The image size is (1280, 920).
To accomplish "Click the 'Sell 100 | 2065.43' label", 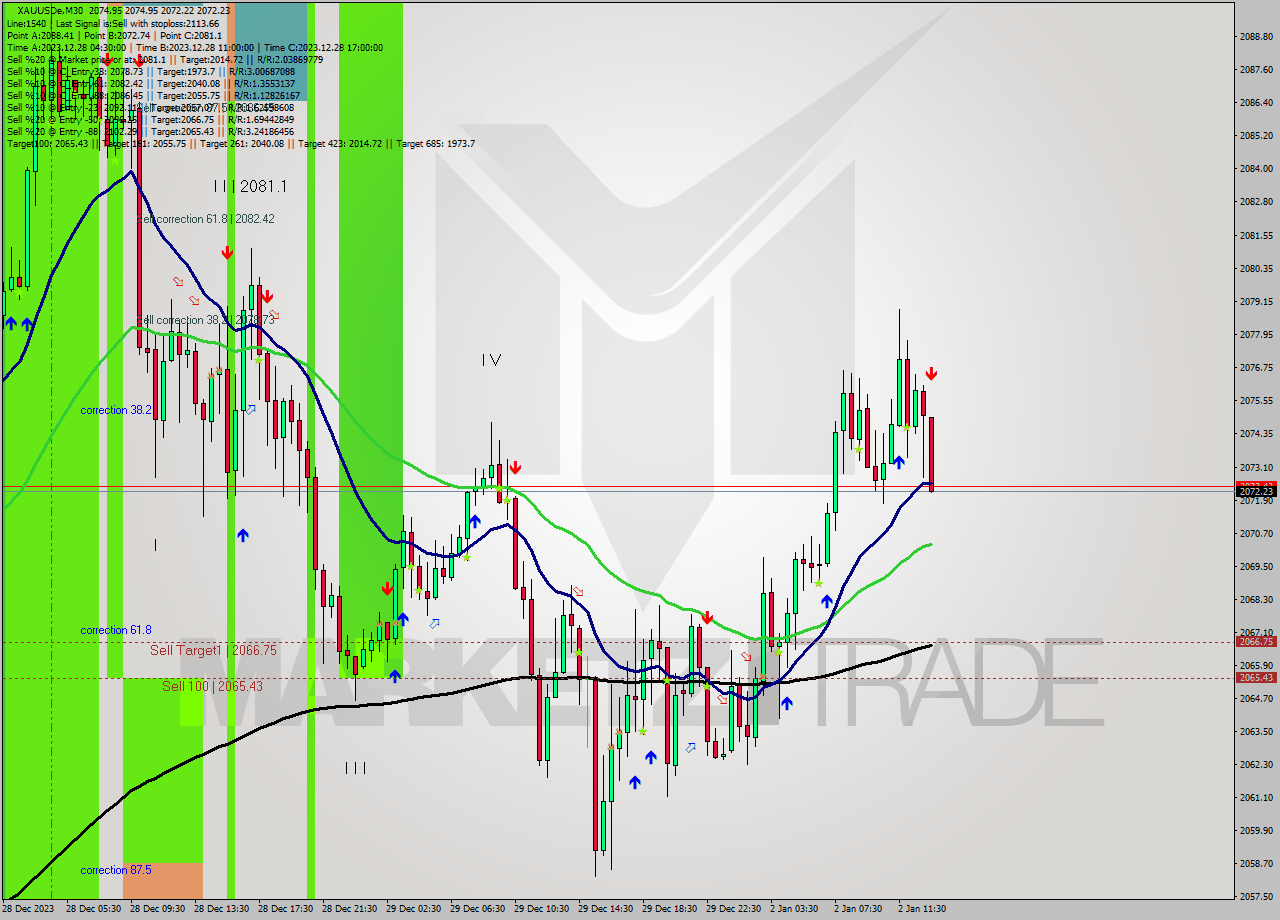I will (x=212, y=686).
